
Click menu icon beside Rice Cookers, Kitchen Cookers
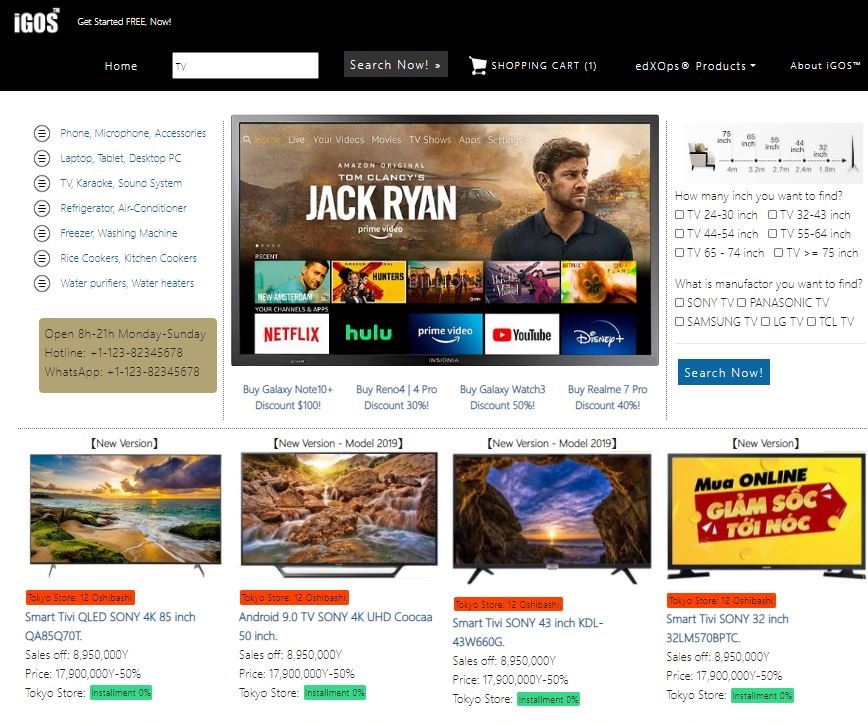pos(42,258)
